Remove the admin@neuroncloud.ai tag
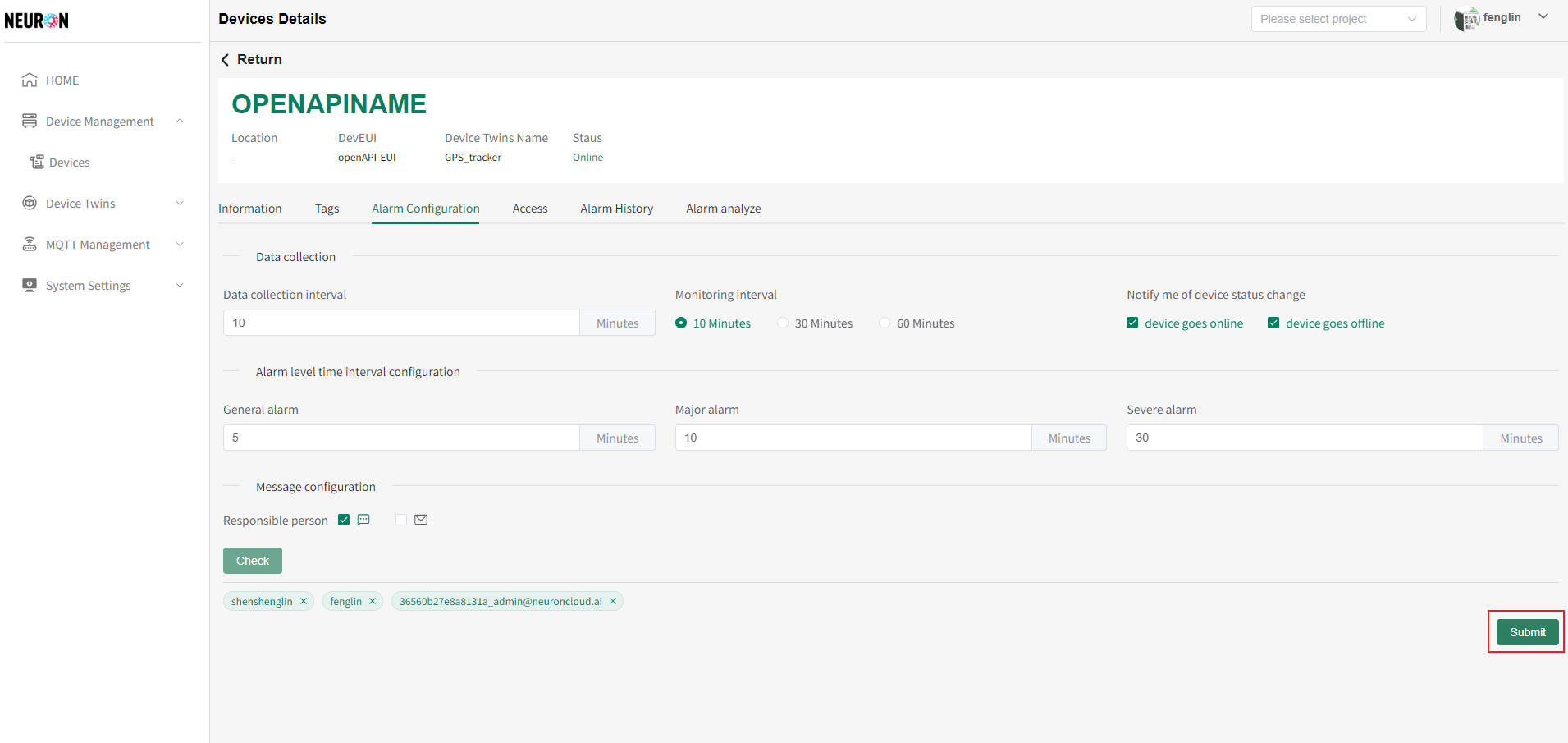The height and width of the screenshot is (743, 1568). pyautogui.click(x=613, y=602)
